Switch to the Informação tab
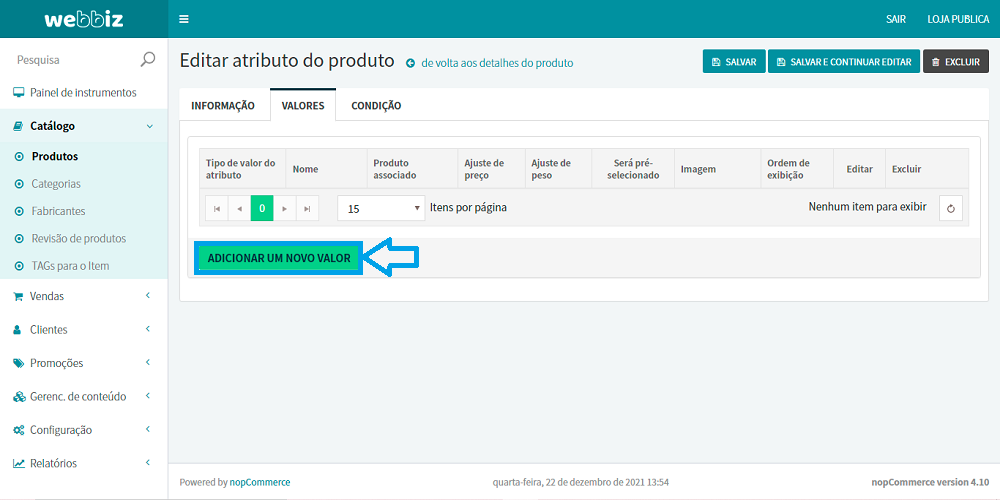This screenshot has height=500, width=1000. 223,106
